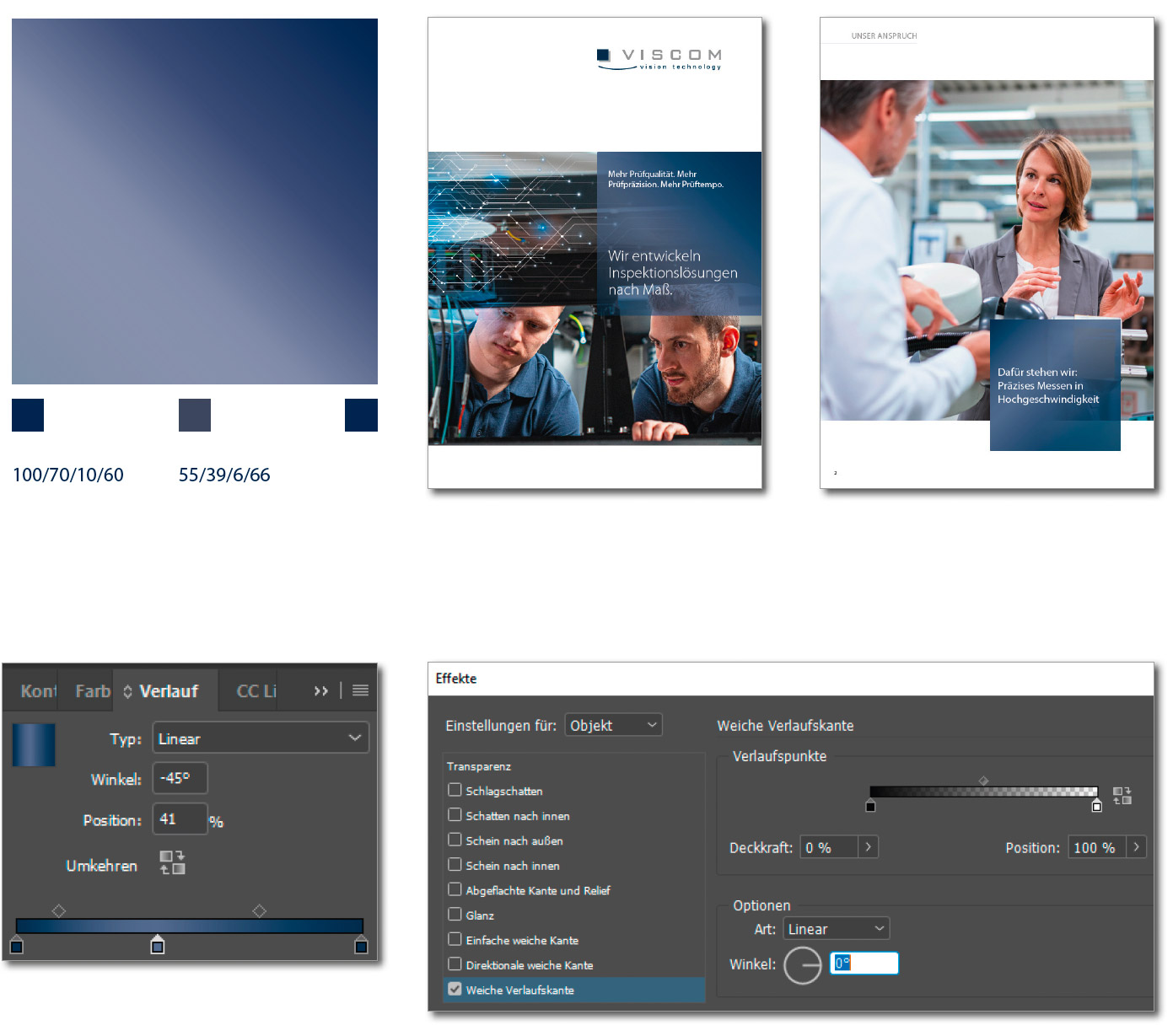Image resolution: width=1173 pixels, height=1036 pixels.
Task: Enable the Schlagschatten checkbox
Action: click(x=455, y=790)
